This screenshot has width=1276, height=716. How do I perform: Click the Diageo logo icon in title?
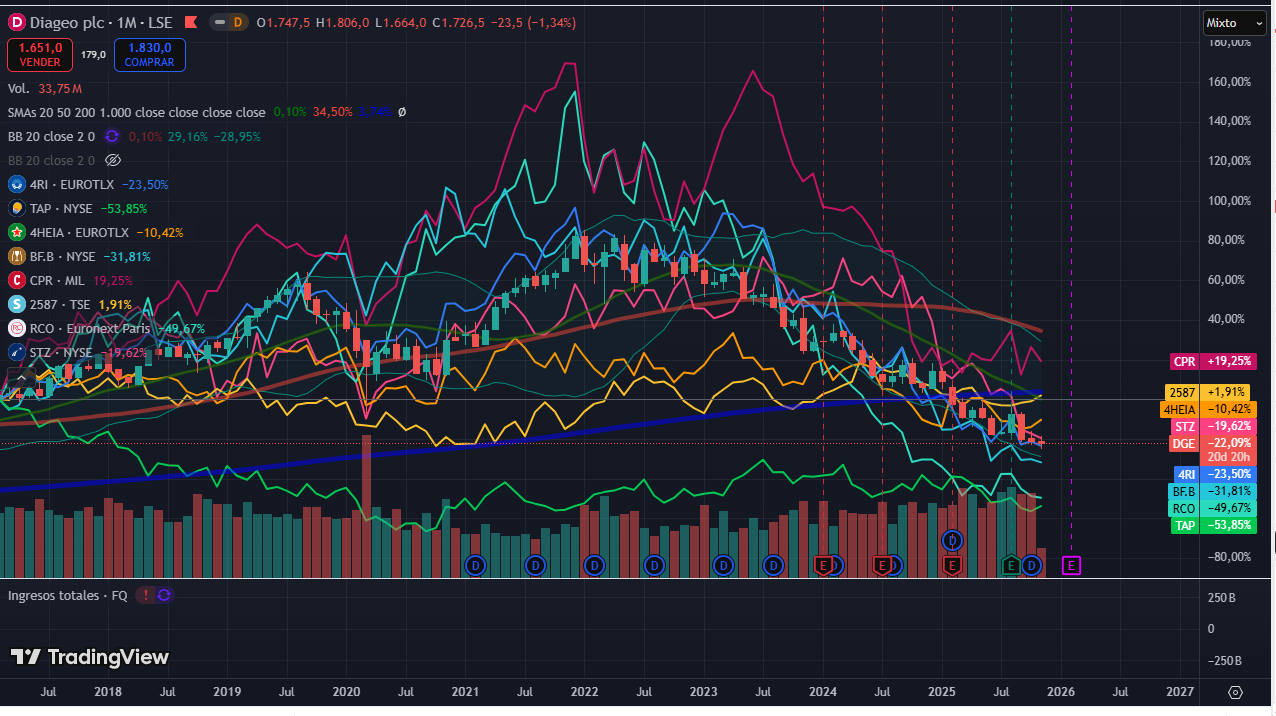point(17,22)
